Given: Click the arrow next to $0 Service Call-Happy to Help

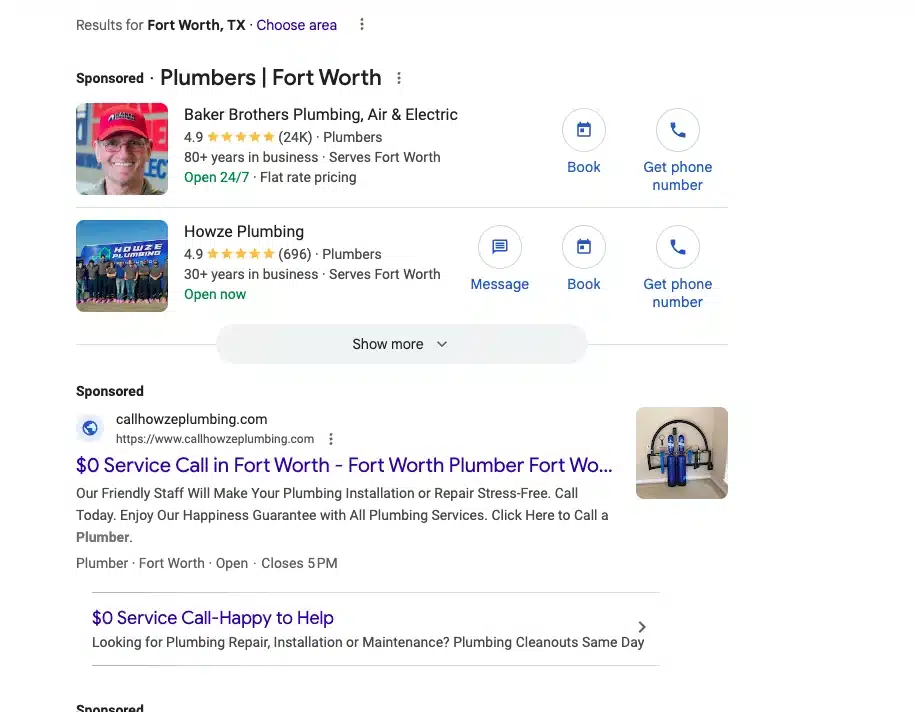Looking at the screenshot, I should tap(642, 627).
